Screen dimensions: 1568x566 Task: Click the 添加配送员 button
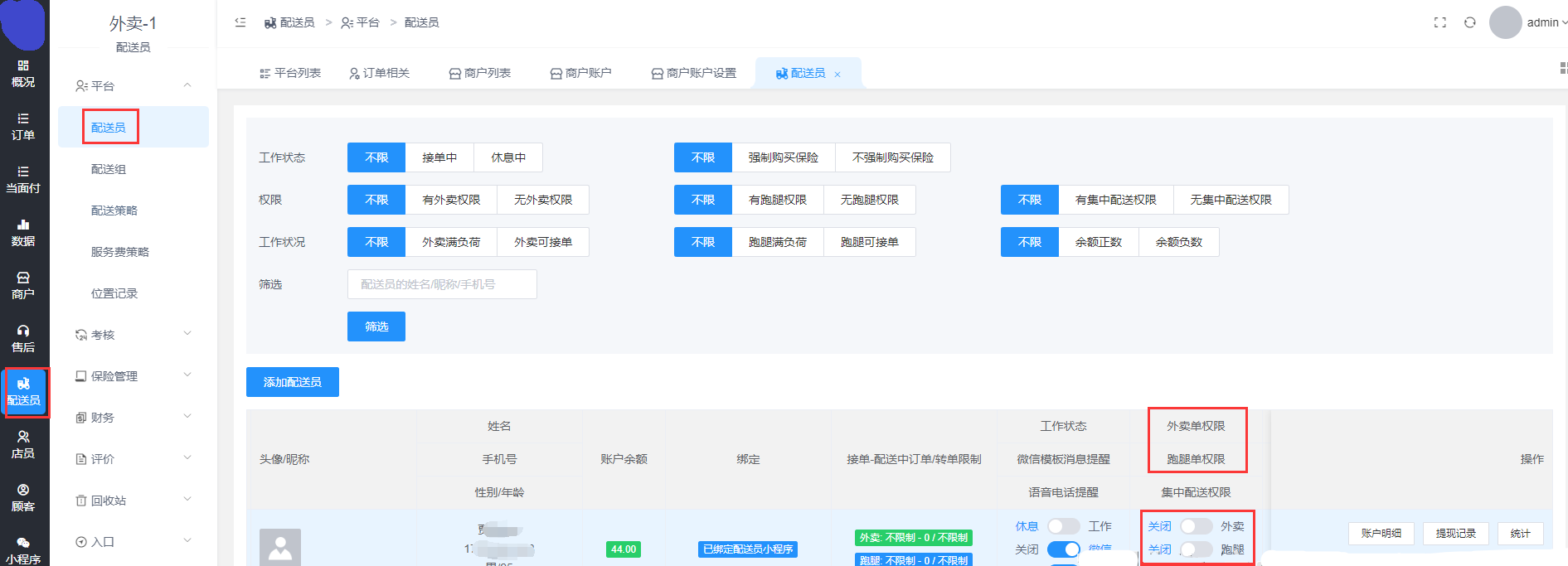click(292, 382)
